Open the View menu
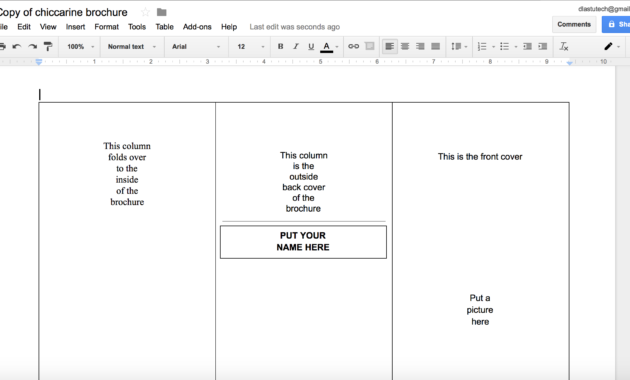This screenshot has width=630, height=380. (x=48, y=27)
